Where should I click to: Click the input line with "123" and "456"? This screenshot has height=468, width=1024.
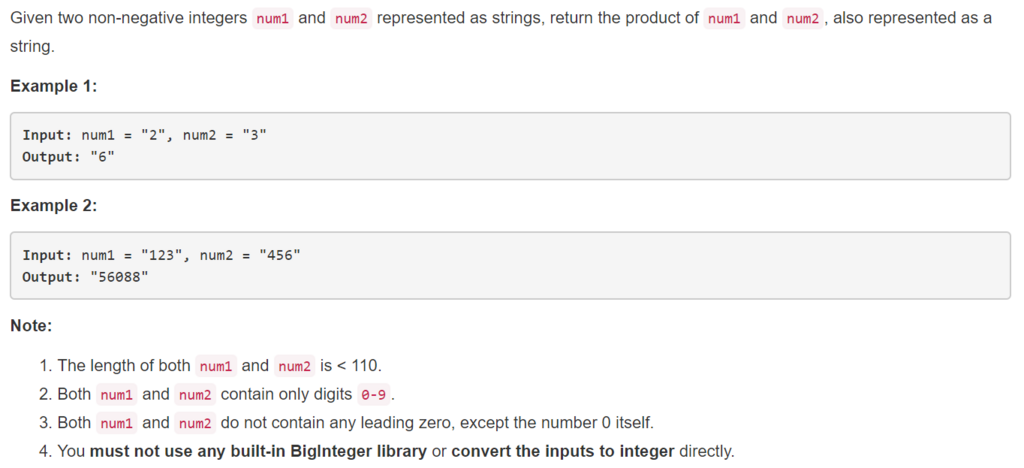tap(161, 255)
